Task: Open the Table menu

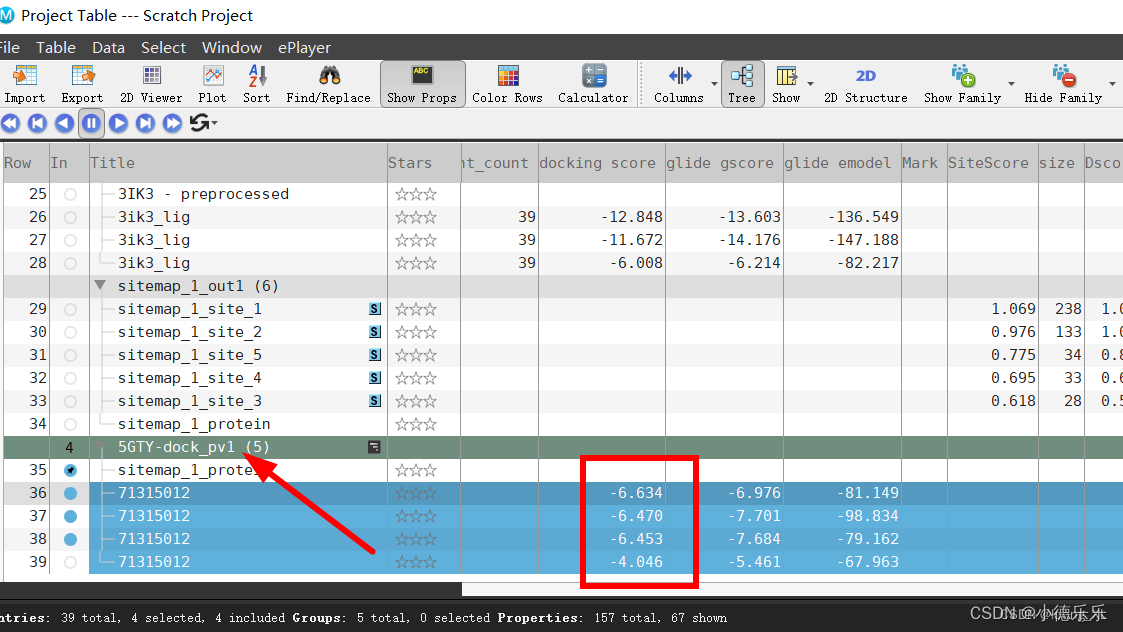Action: (56, 48)
